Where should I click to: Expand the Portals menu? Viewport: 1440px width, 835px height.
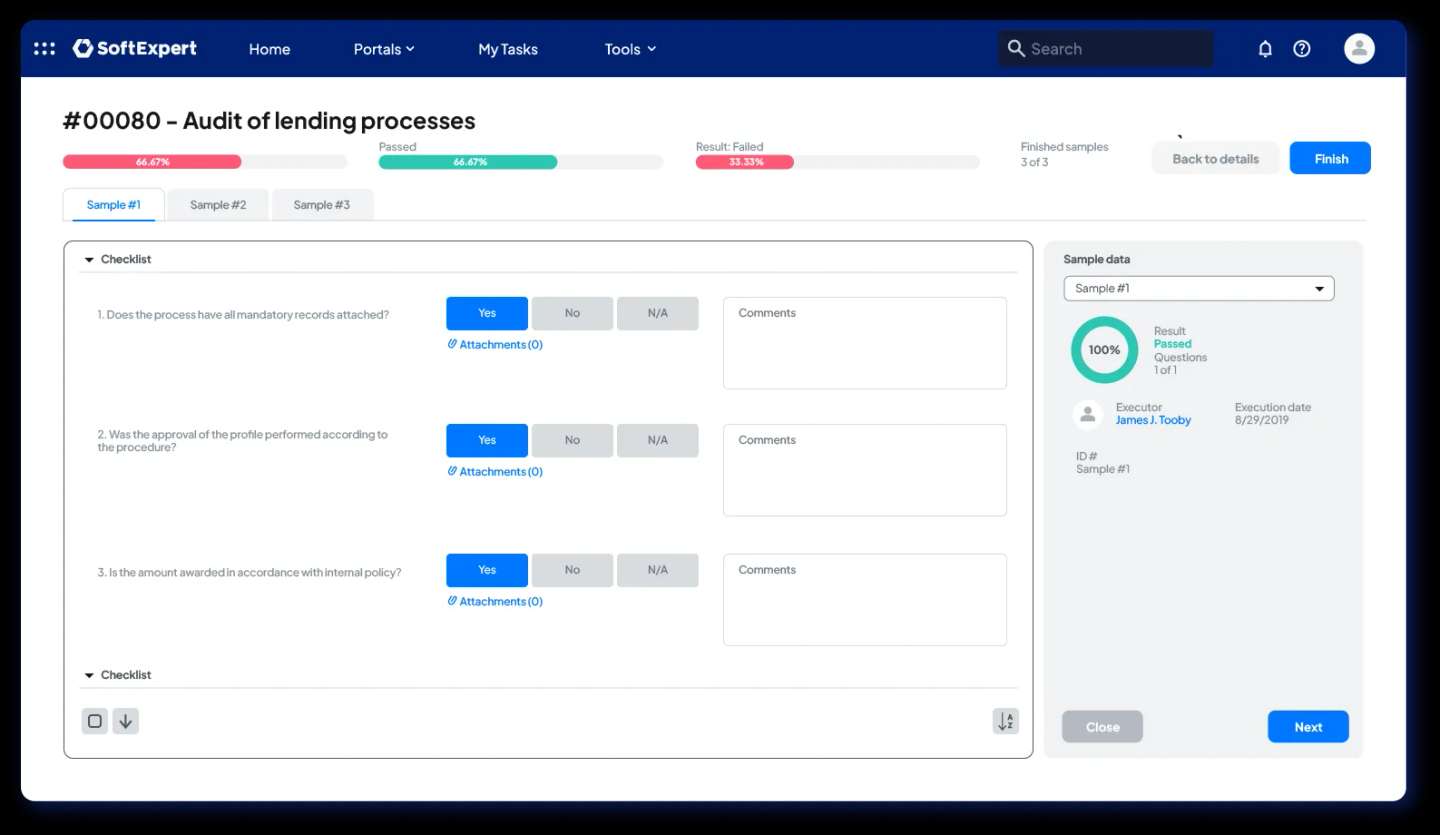383,49
